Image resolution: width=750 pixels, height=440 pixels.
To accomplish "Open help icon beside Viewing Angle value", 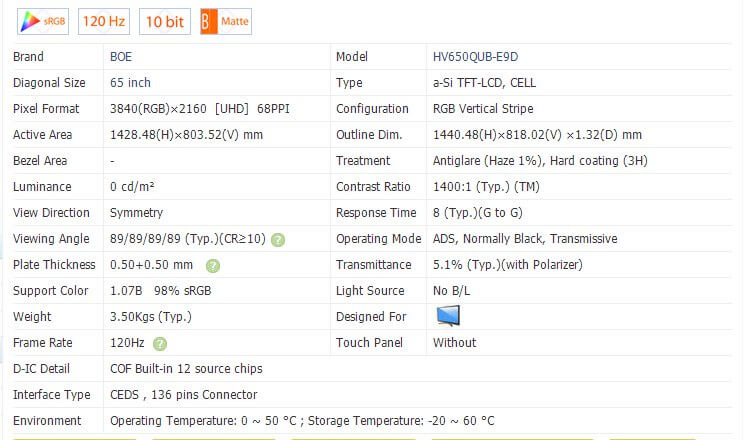I will [x=278, y=239].
